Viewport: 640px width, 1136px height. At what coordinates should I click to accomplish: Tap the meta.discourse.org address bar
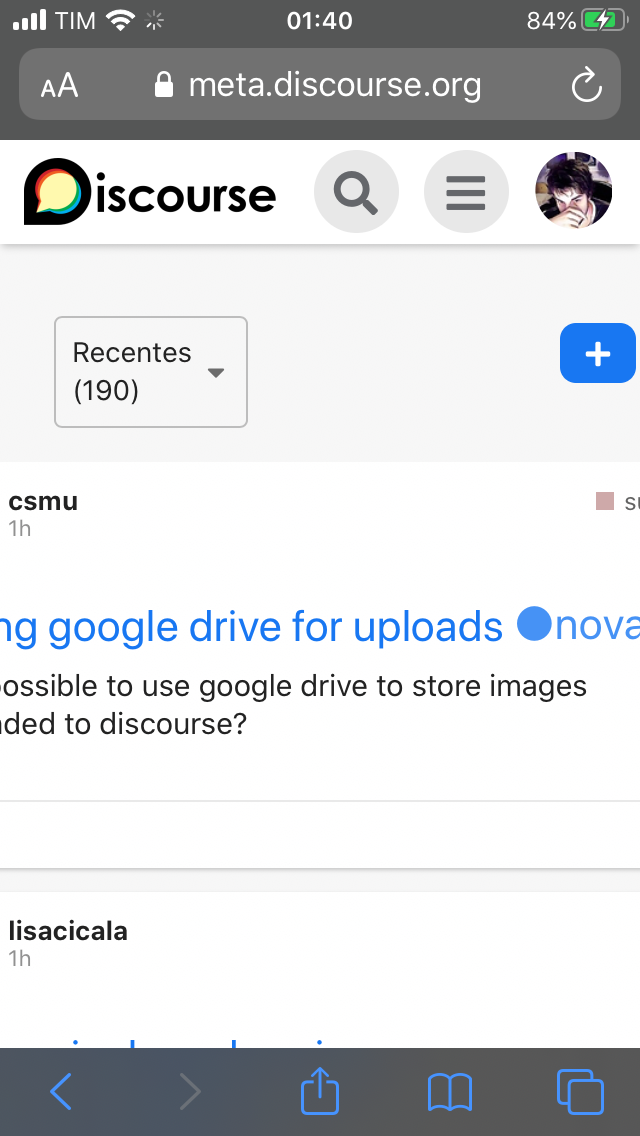pos(334,86)
